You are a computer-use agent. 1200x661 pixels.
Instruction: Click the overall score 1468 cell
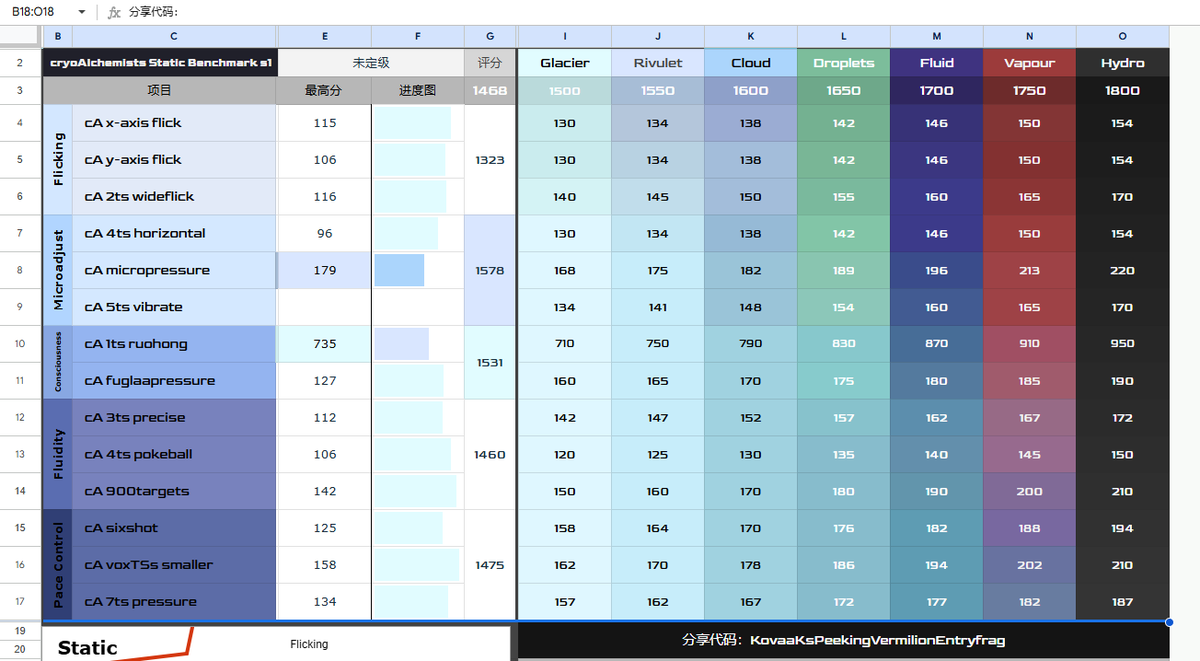pyautogui.click(x=490, y=90)
